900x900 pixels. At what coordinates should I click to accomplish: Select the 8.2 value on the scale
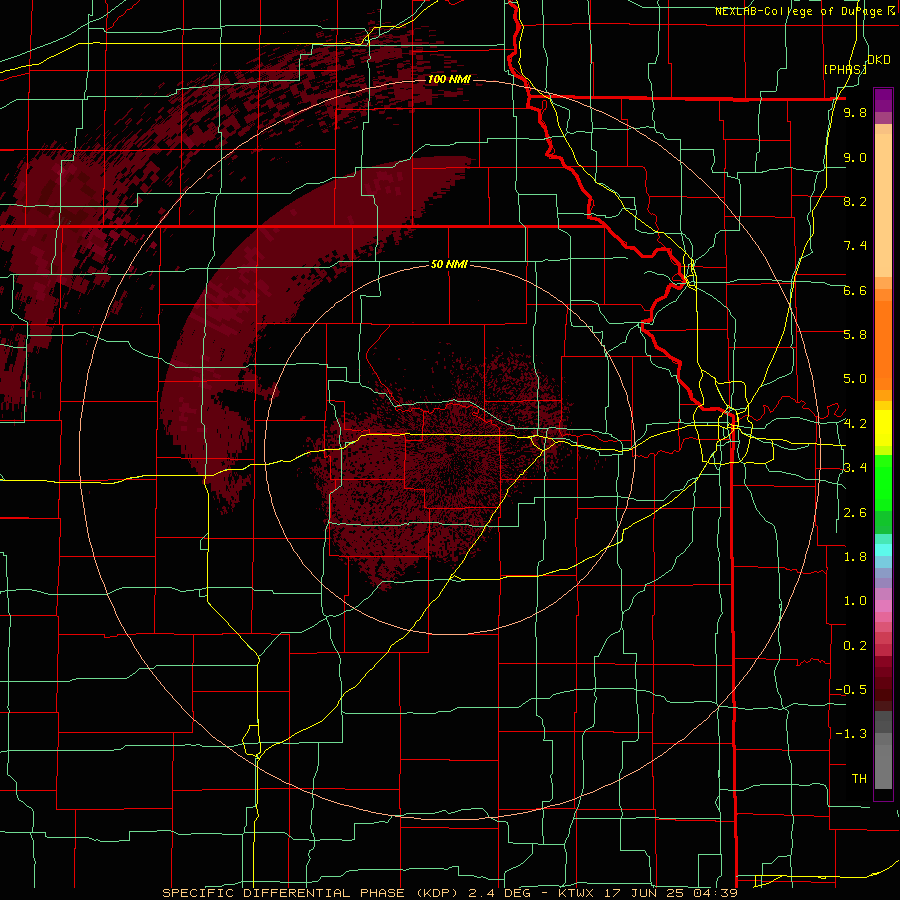point(855,201)
